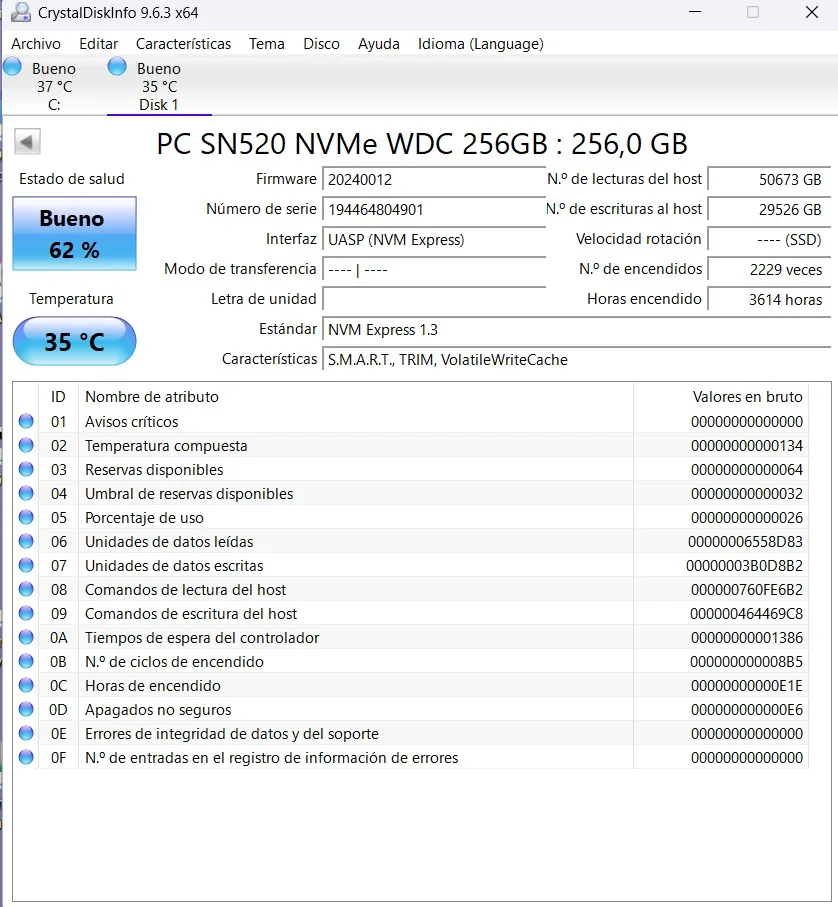This screenshot has width=838, height=907.
Task: Click raw value 000000464469C8
Action: click(746, 614)
